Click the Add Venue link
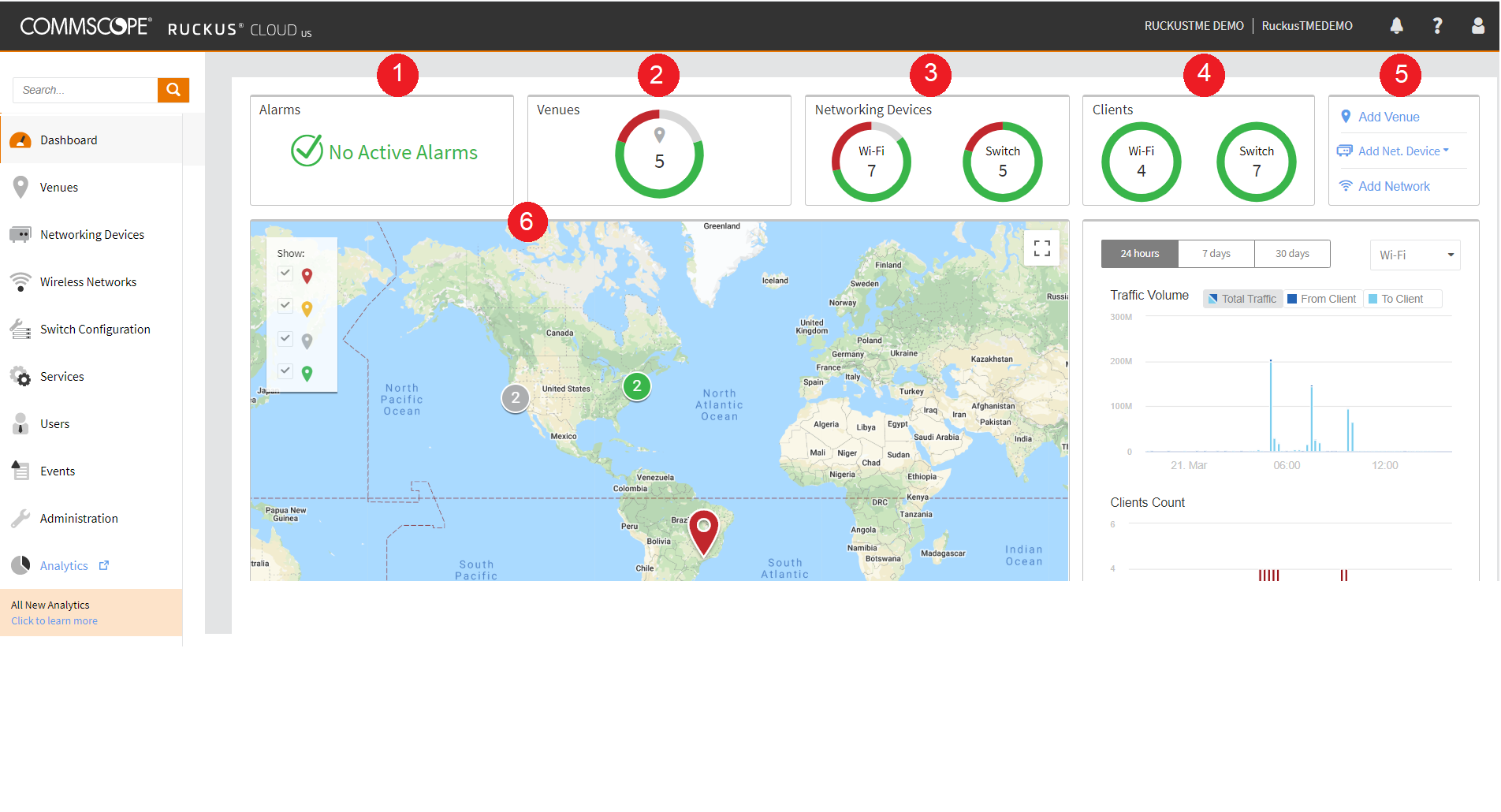 click(x=1388, y=117)
